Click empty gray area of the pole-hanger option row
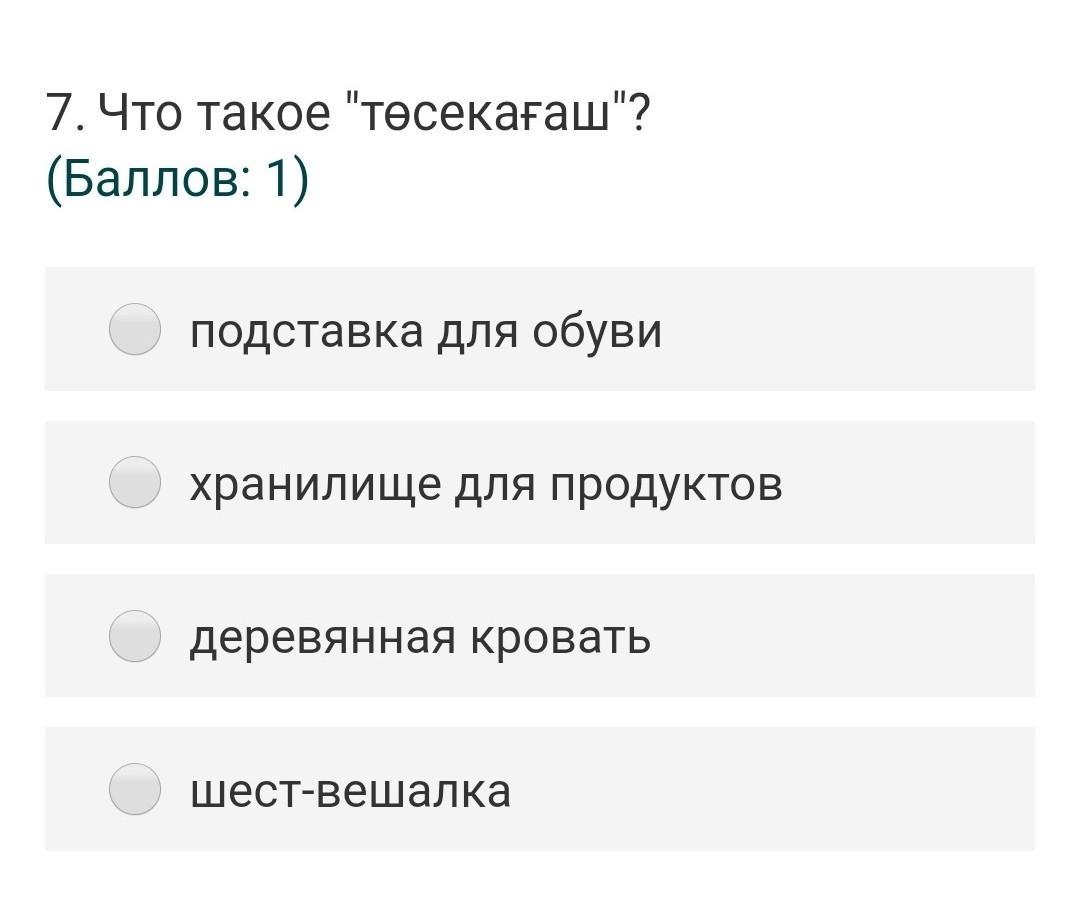The image size is (1077, 919). point(780,789)
